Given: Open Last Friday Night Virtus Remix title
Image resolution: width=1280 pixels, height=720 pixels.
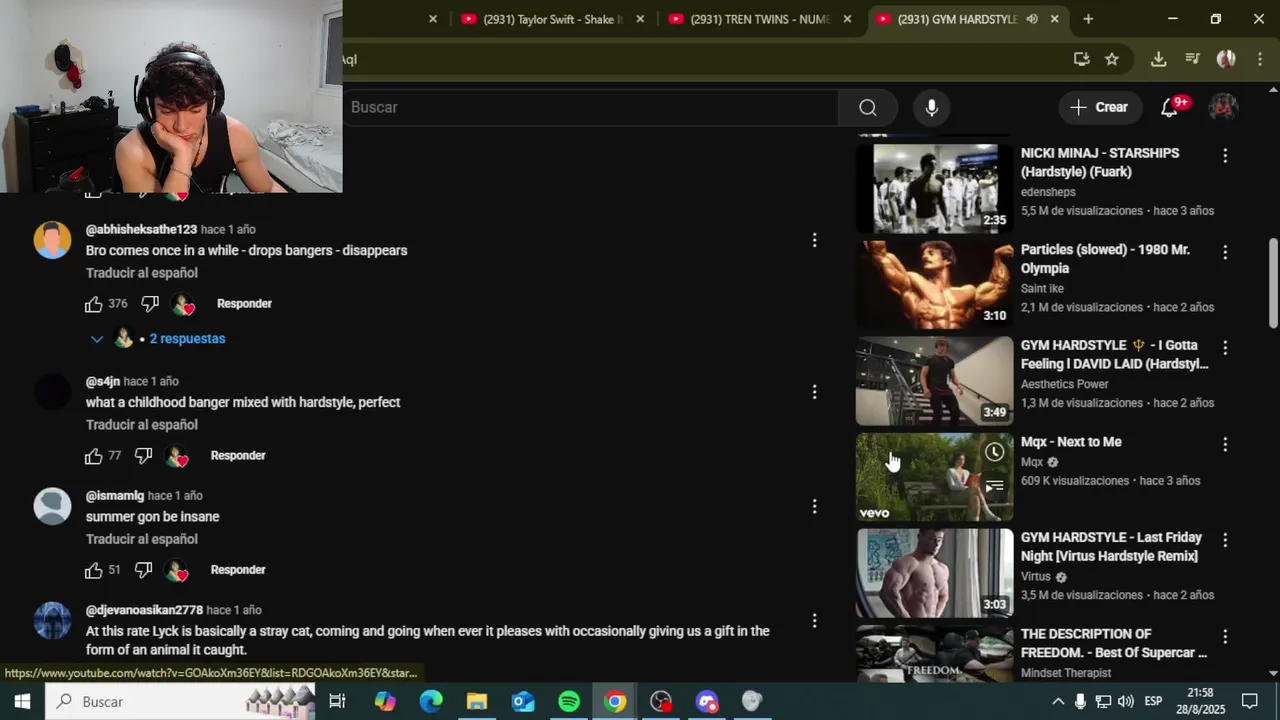Looking at the screenshot, I should (1111, 547).
